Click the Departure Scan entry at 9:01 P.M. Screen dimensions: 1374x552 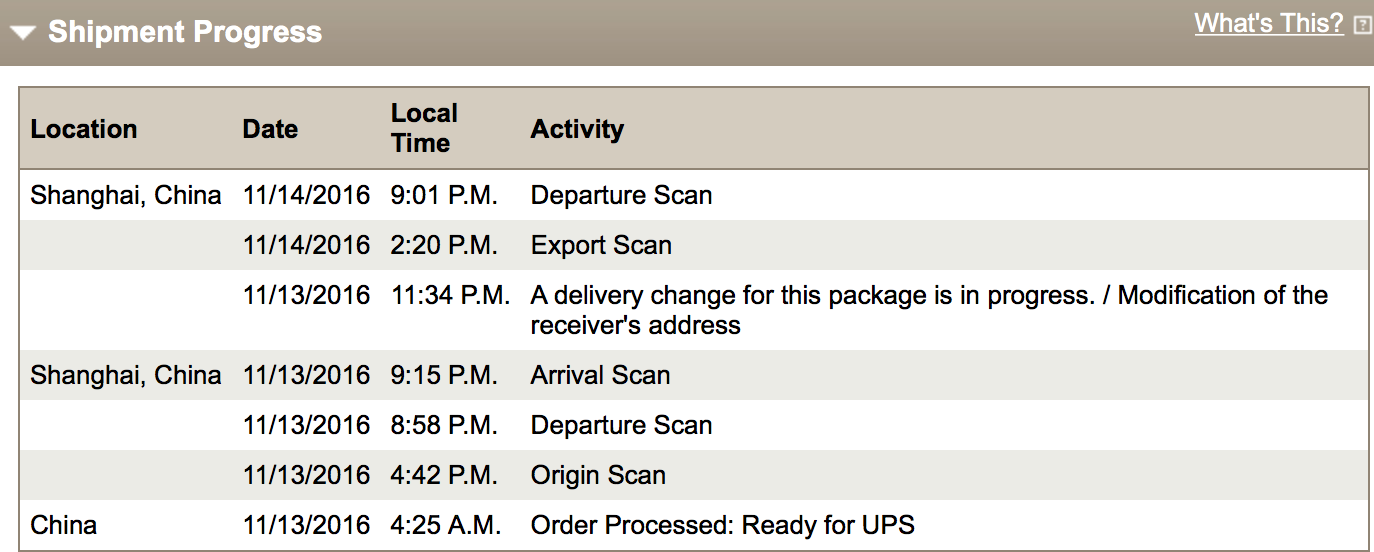(x=621, y=195)
